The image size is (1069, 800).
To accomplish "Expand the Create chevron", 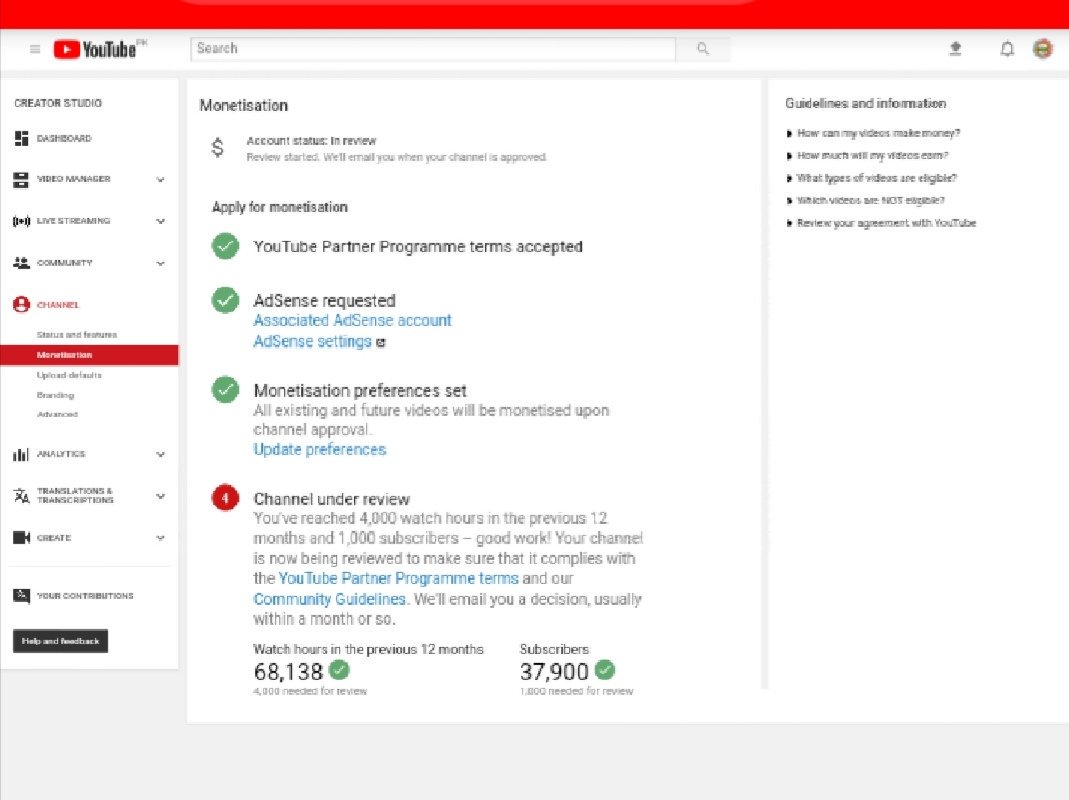I will click(160, 537).
